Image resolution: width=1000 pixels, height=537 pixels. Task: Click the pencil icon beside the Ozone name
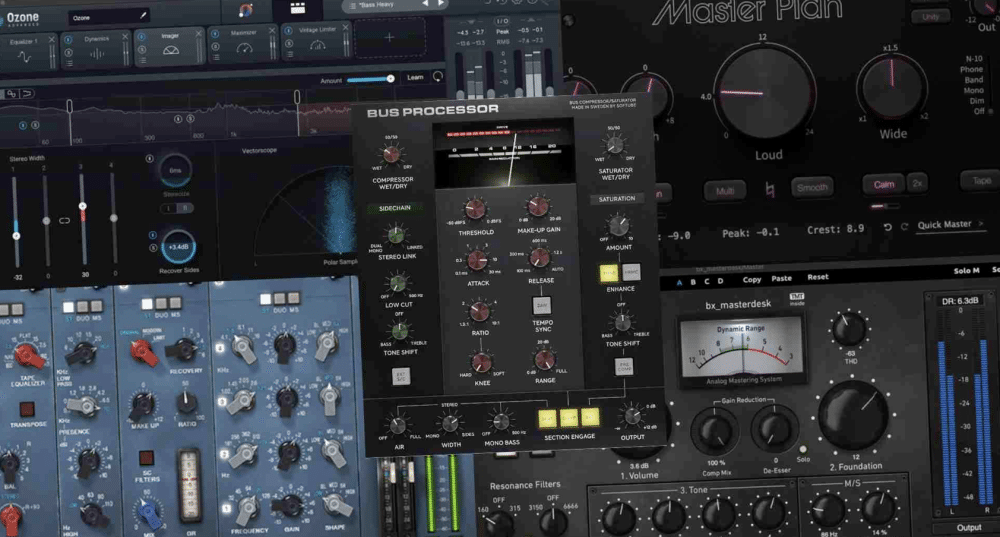click(142, 16)
